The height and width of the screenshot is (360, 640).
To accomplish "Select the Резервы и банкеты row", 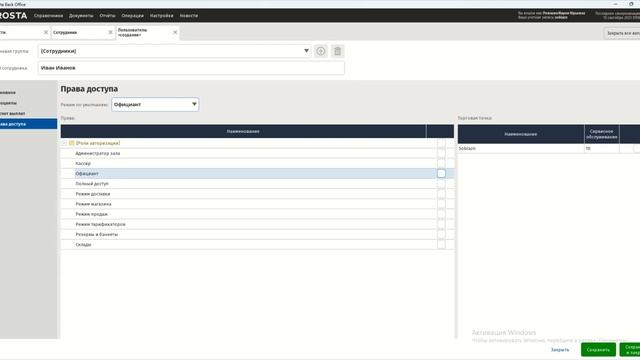I will [x=257, y=235].
